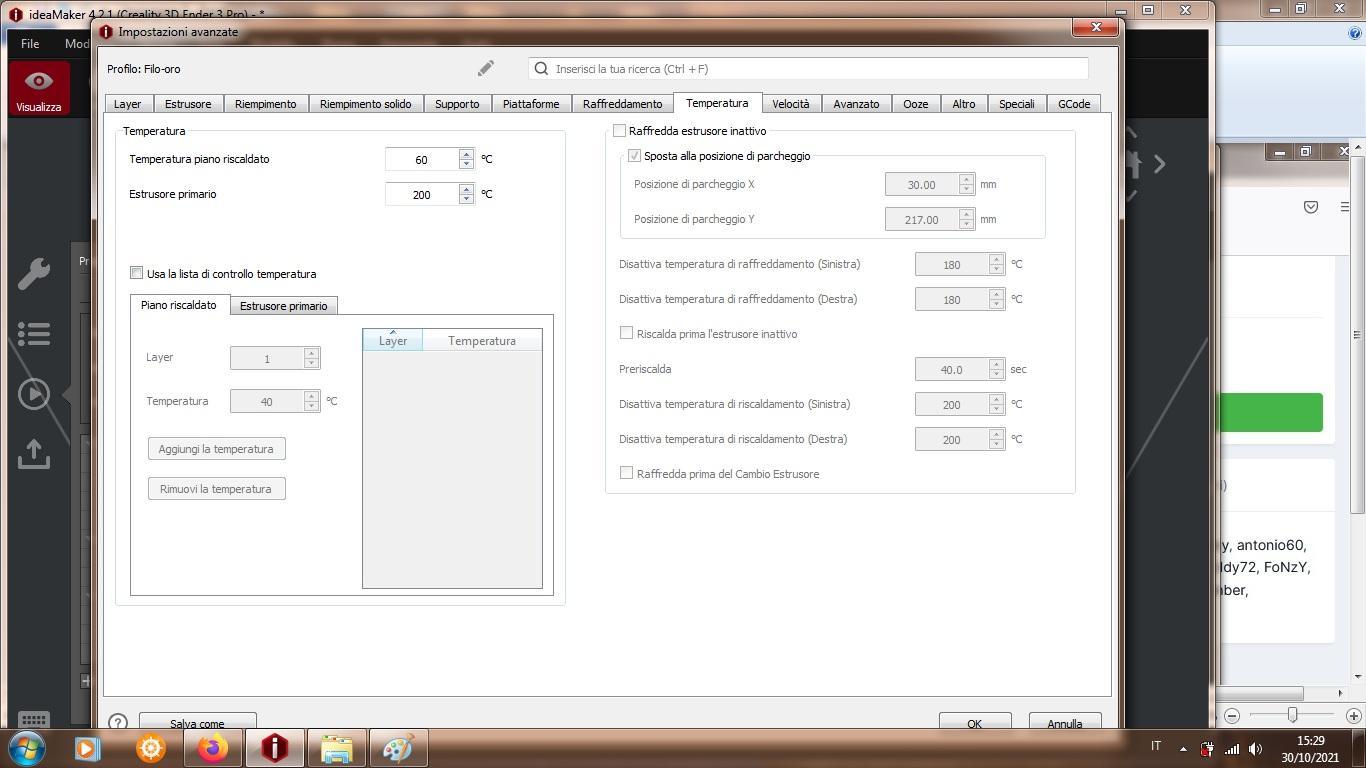1366x768 pixels.
Task: Click the zoom slider in right window
Action: pos(1292,714)
